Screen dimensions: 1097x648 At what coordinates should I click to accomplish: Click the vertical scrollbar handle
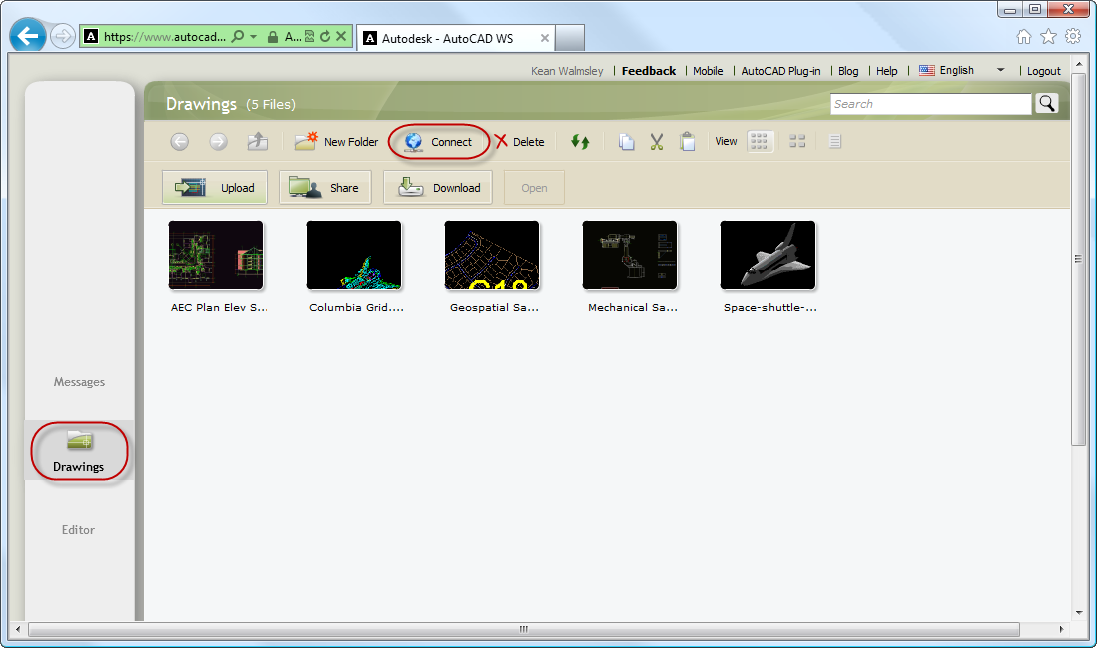point(1078,258)
